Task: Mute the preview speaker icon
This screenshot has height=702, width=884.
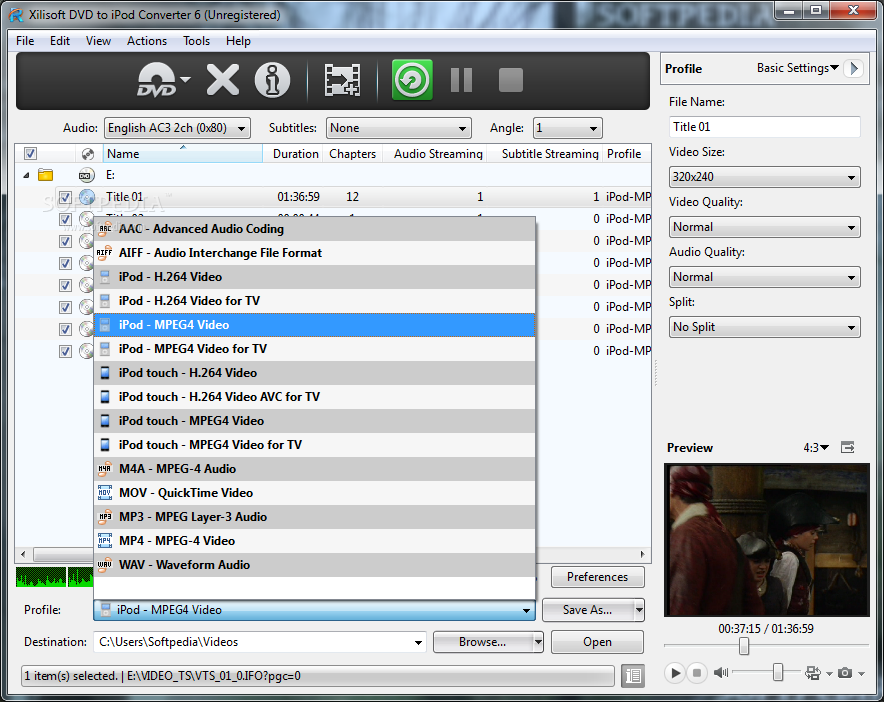Action: (x=721, y=673)
